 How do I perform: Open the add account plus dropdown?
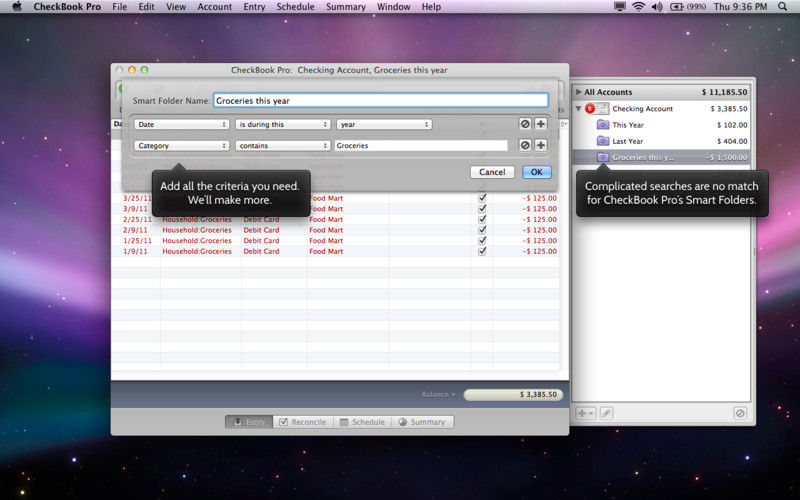[x=585, y=413]
